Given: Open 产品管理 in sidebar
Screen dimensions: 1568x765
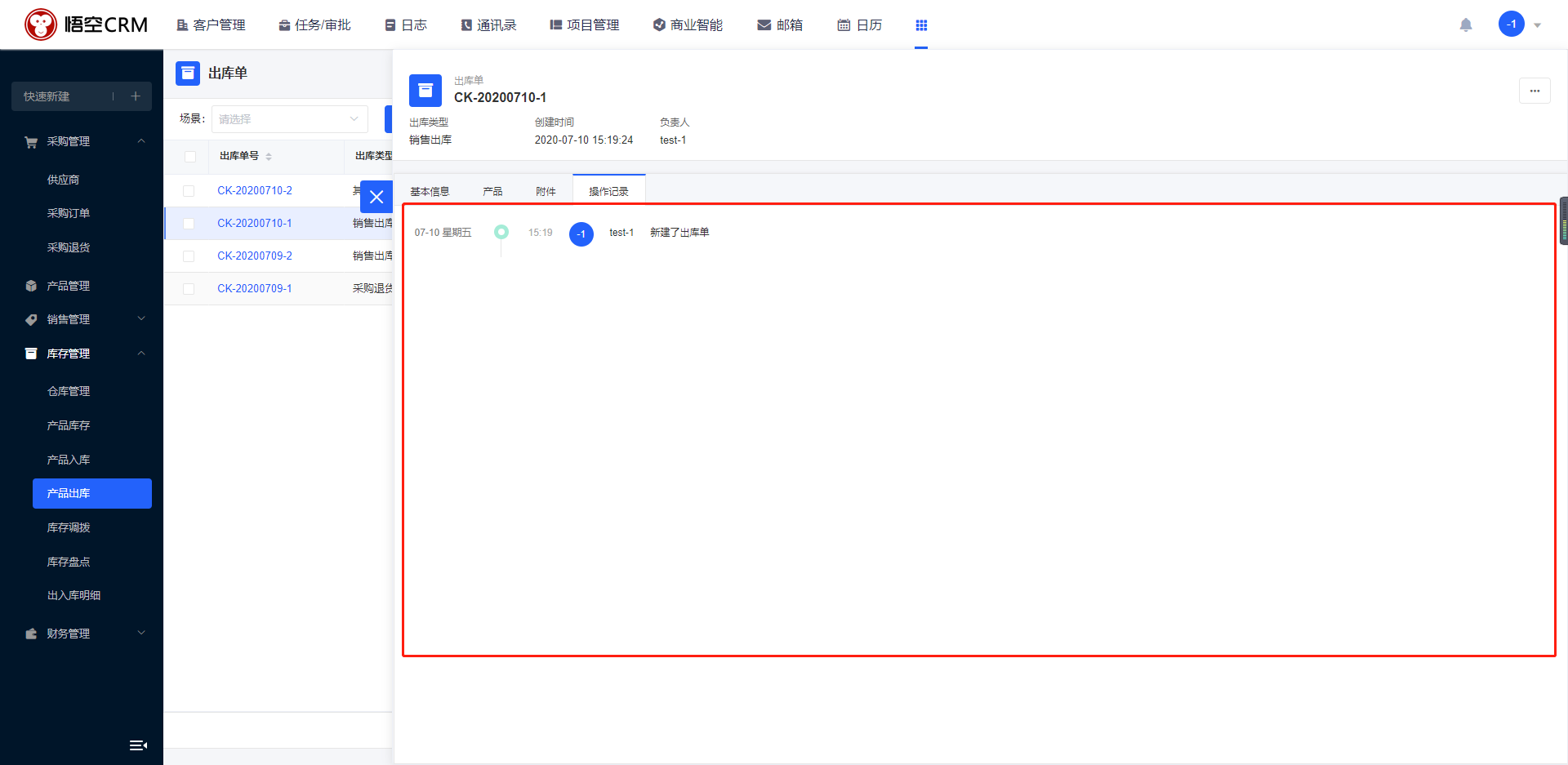Looking at the screenshot, I should coord(69,286).
